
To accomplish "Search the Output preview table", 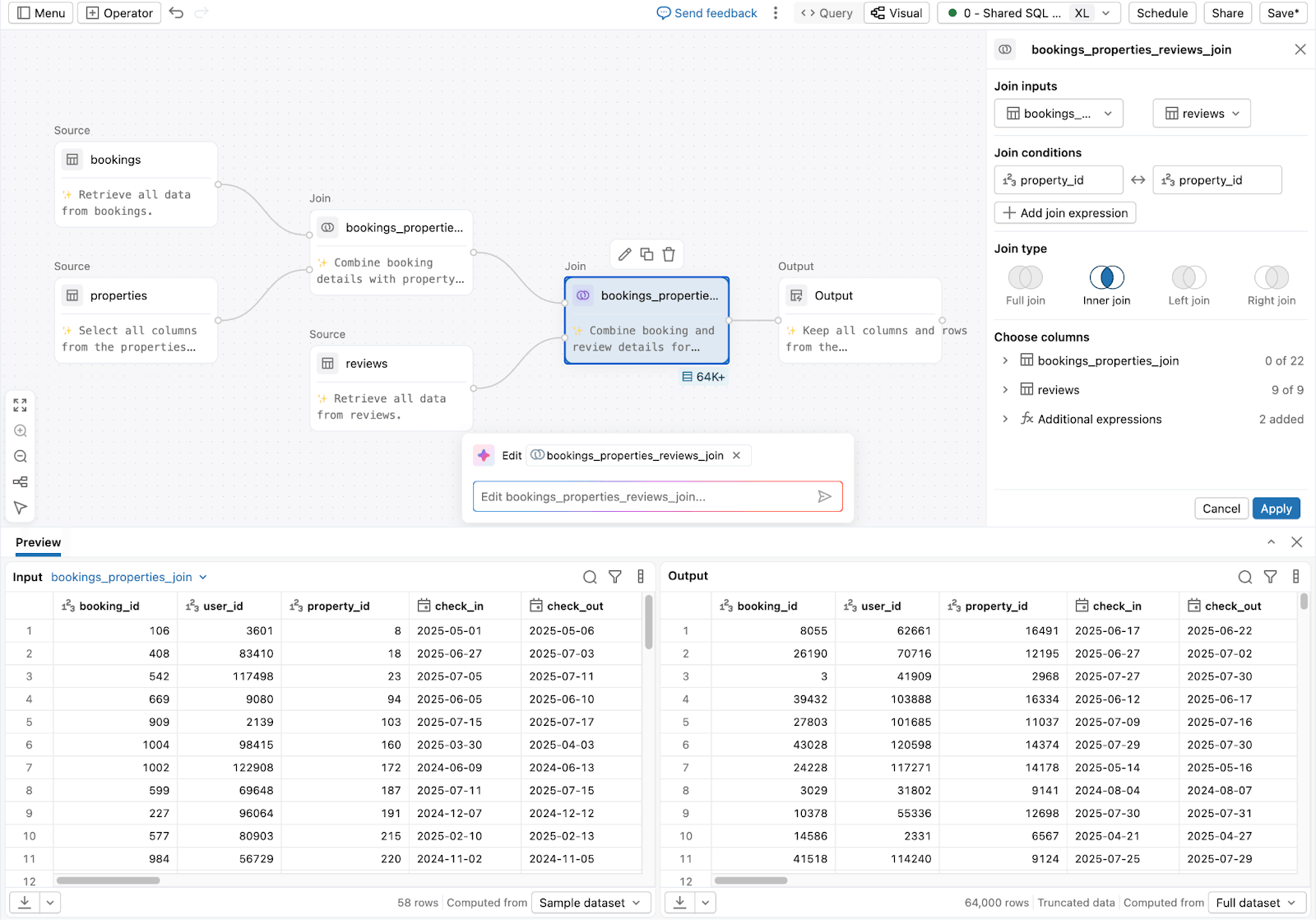I will click(1244, 577).
